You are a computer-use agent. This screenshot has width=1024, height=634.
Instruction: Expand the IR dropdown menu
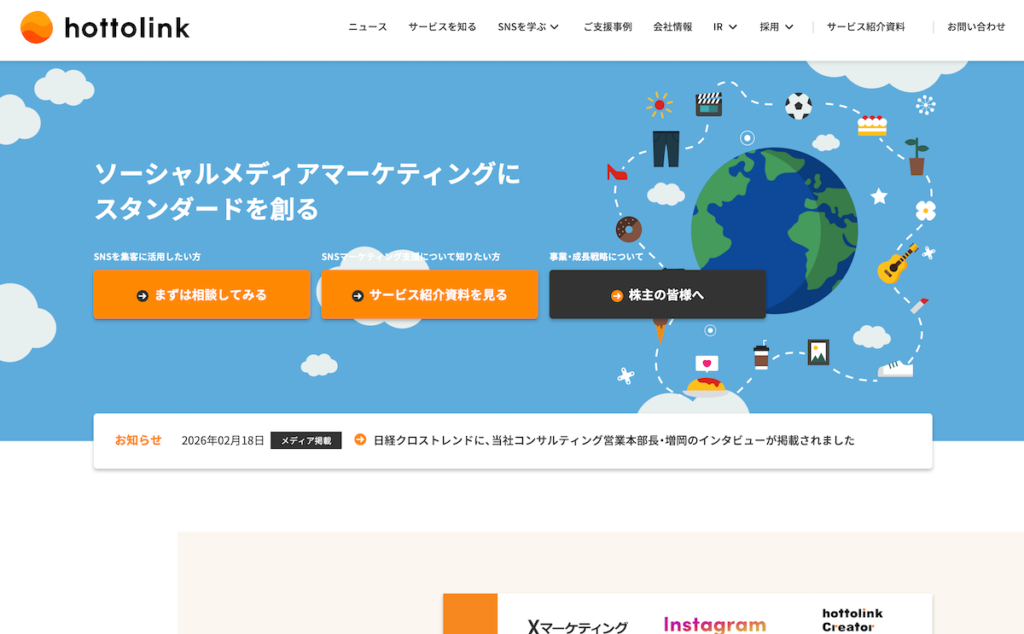(x=725, y=27)
